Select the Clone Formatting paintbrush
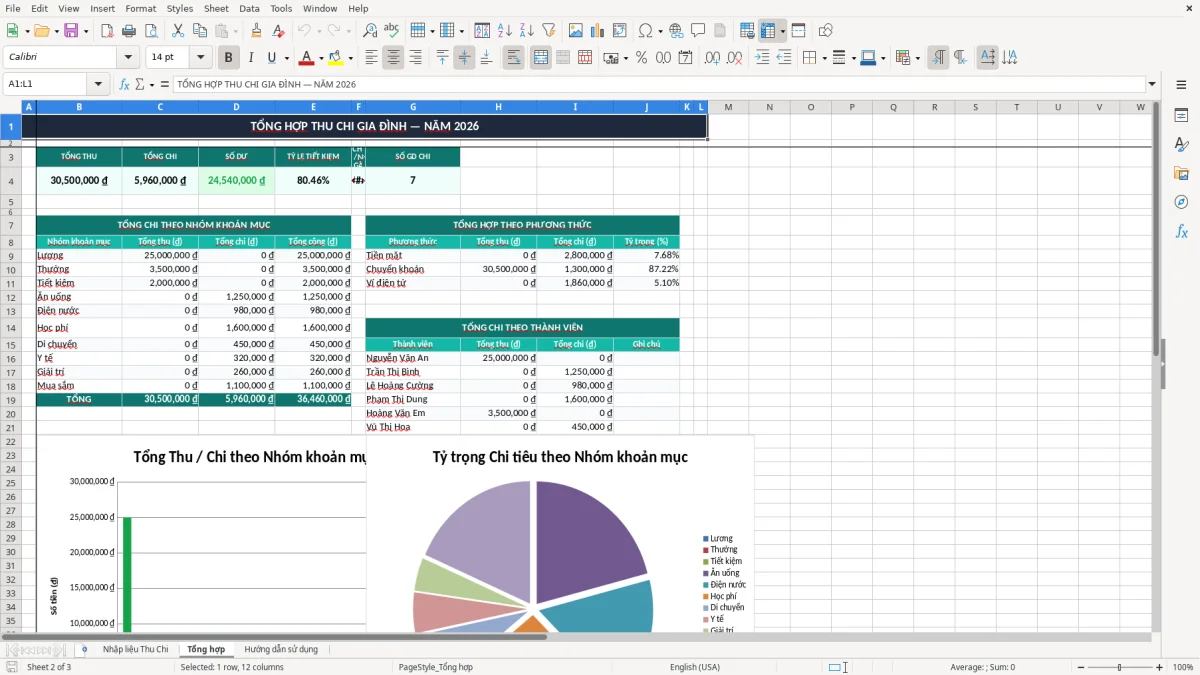1200x675 pixels. [x=256, y=31]
